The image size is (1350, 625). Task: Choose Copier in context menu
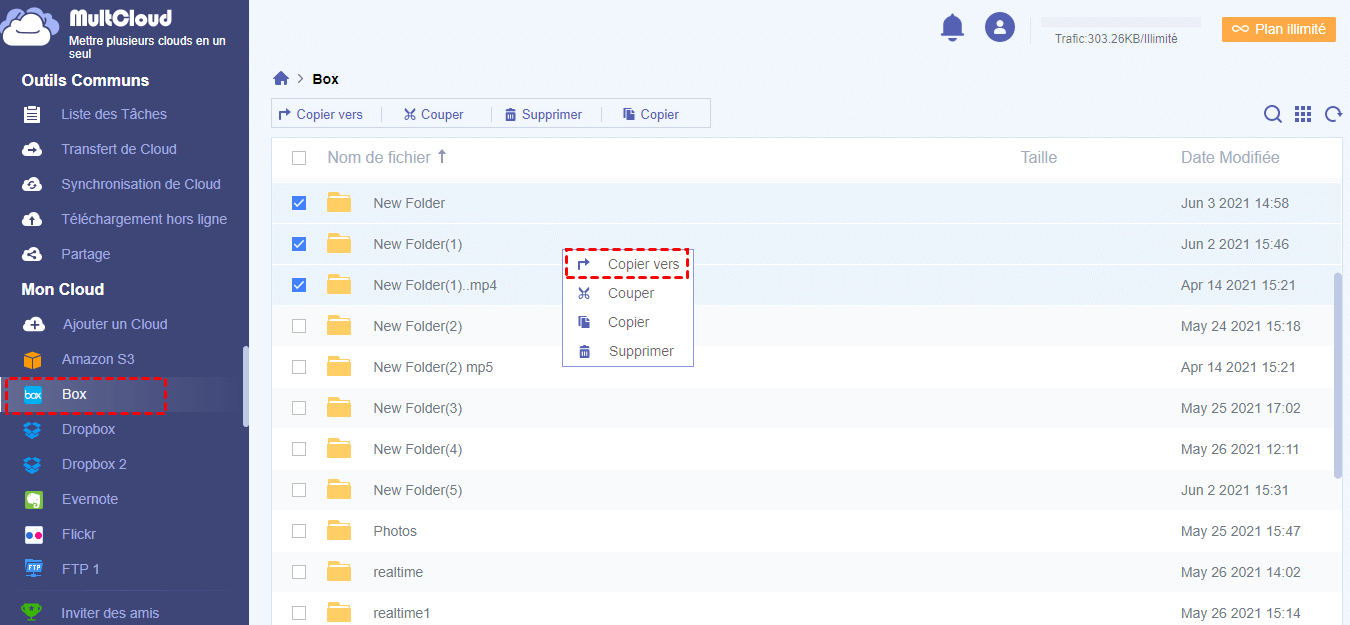(628, 322)
